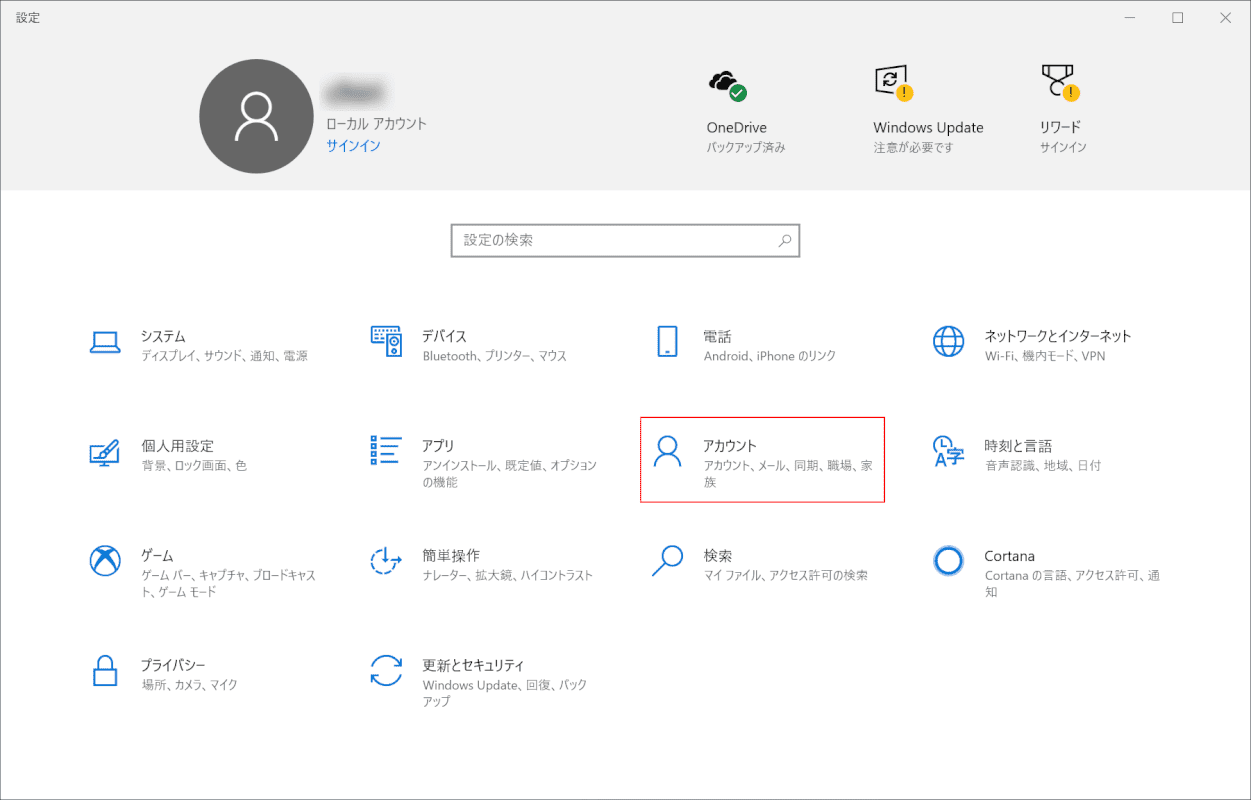Select the ネットワークとインターネット title
This screenshot has width=1251, height=800.
coord(1058,336)
